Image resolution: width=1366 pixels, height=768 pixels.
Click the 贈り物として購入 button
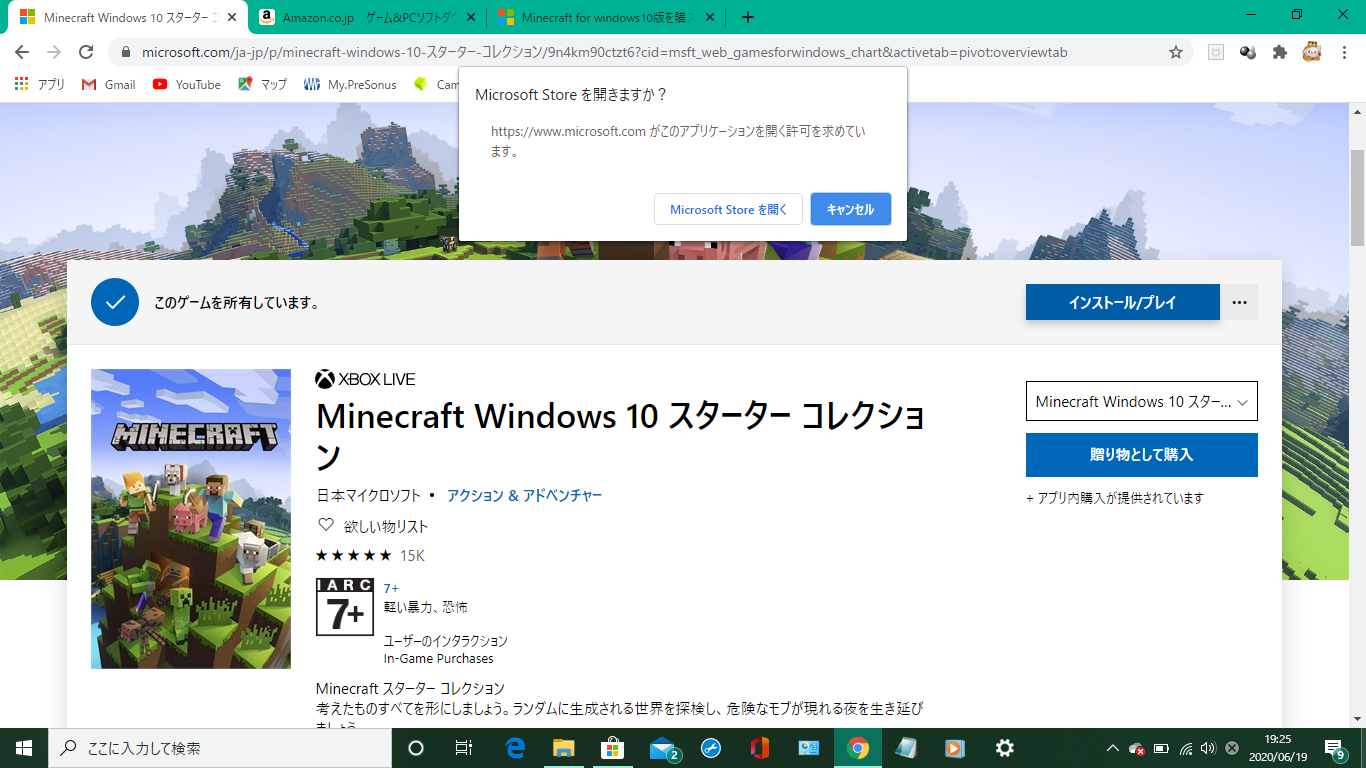coord(1142,455)
